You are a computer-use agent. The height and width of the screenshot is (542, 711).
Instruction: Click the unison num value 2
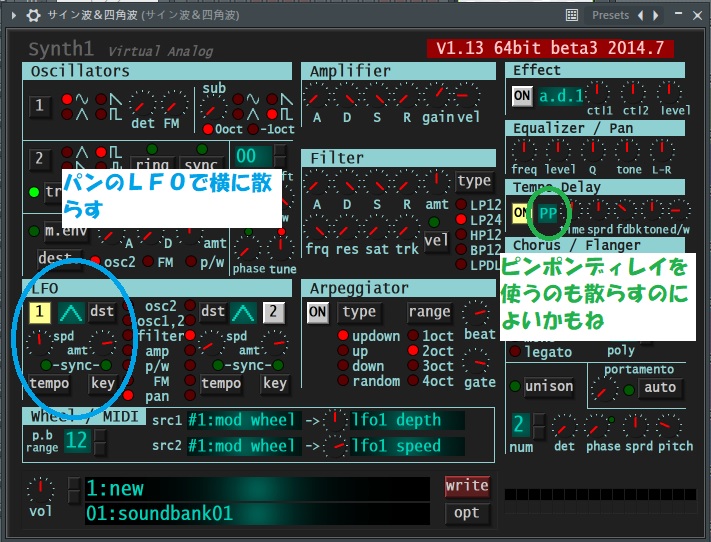519,425
